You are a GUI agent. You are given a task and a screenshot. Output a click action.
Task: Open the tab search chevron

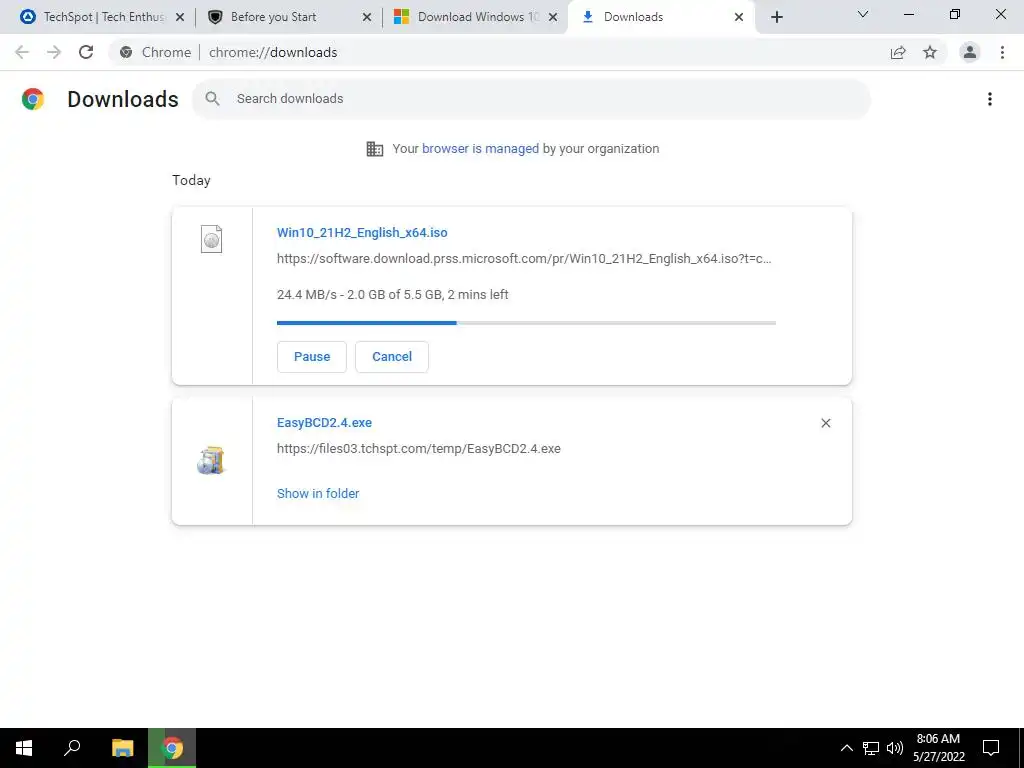click(x=863, y=14)
